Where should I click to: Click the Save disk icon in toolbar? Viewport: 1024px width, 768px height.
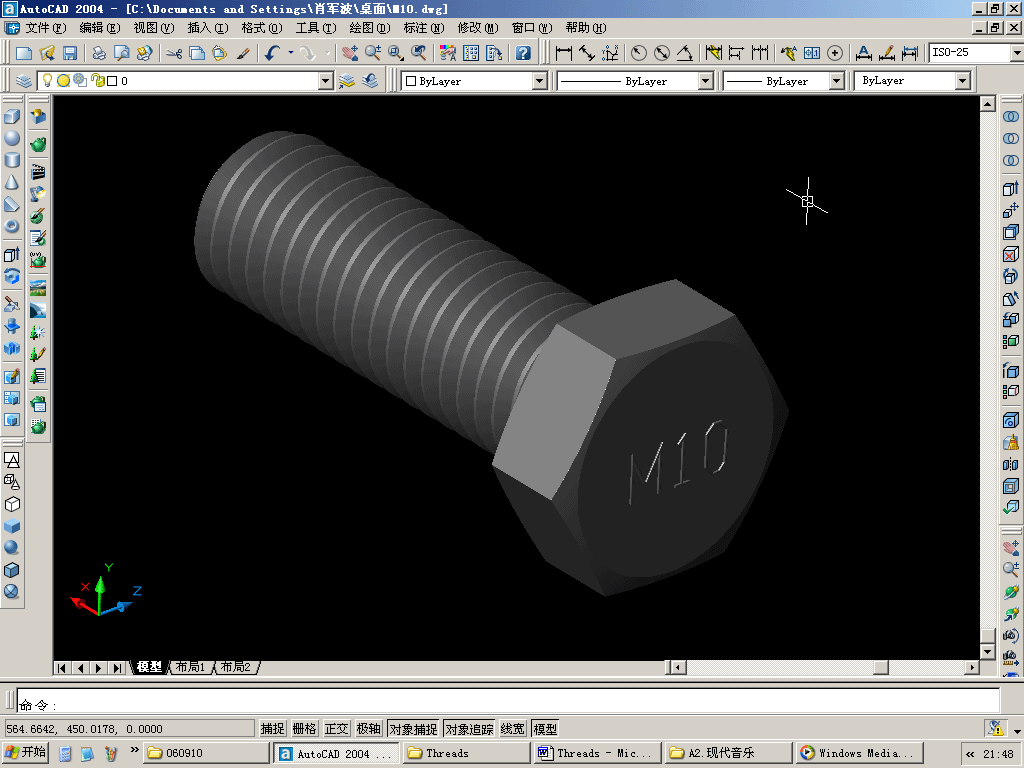tap(70, 53)
